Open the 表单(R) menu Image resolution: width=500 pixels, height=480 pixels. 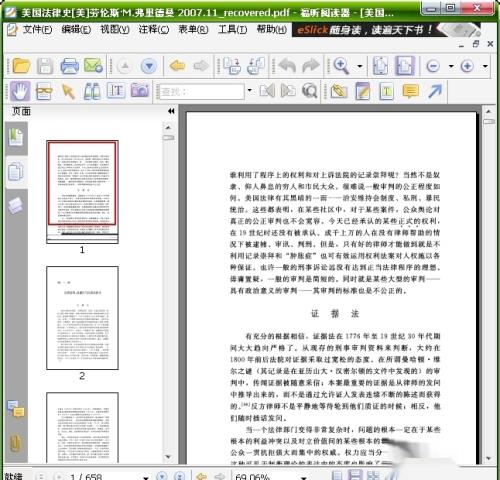193,30
